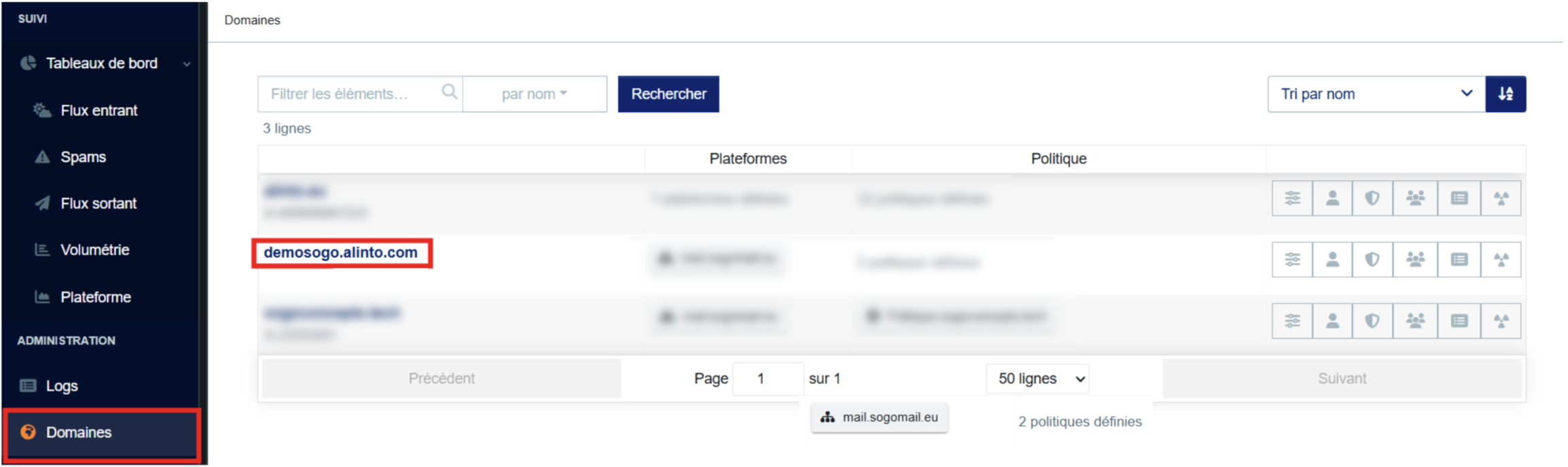The width and height of the screenshot is (1568, 467).
Task: Open Logs under Administration
Action: point(61,386)
